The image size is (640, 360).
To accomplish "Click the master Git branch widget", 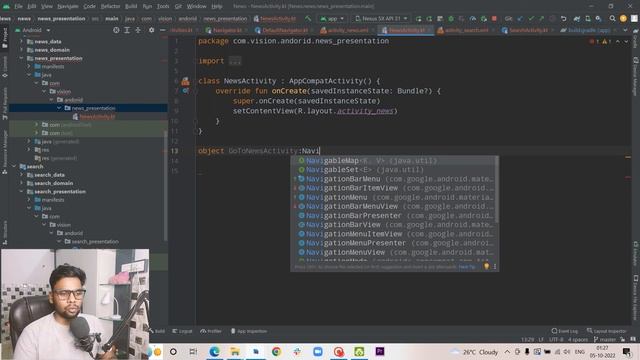I will [x=604, y=340].
